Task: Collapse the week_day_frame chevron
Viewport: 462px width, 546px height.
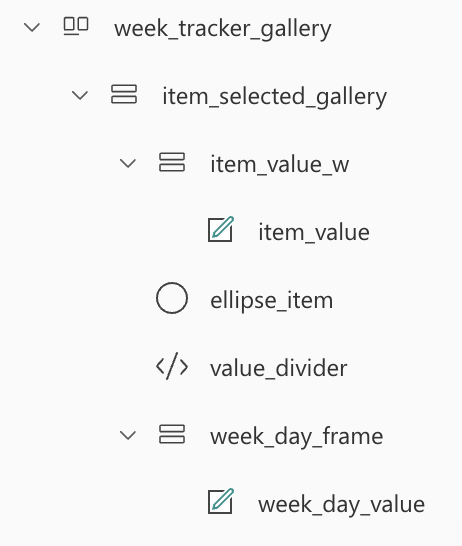Action: click(x=128, y=435)
